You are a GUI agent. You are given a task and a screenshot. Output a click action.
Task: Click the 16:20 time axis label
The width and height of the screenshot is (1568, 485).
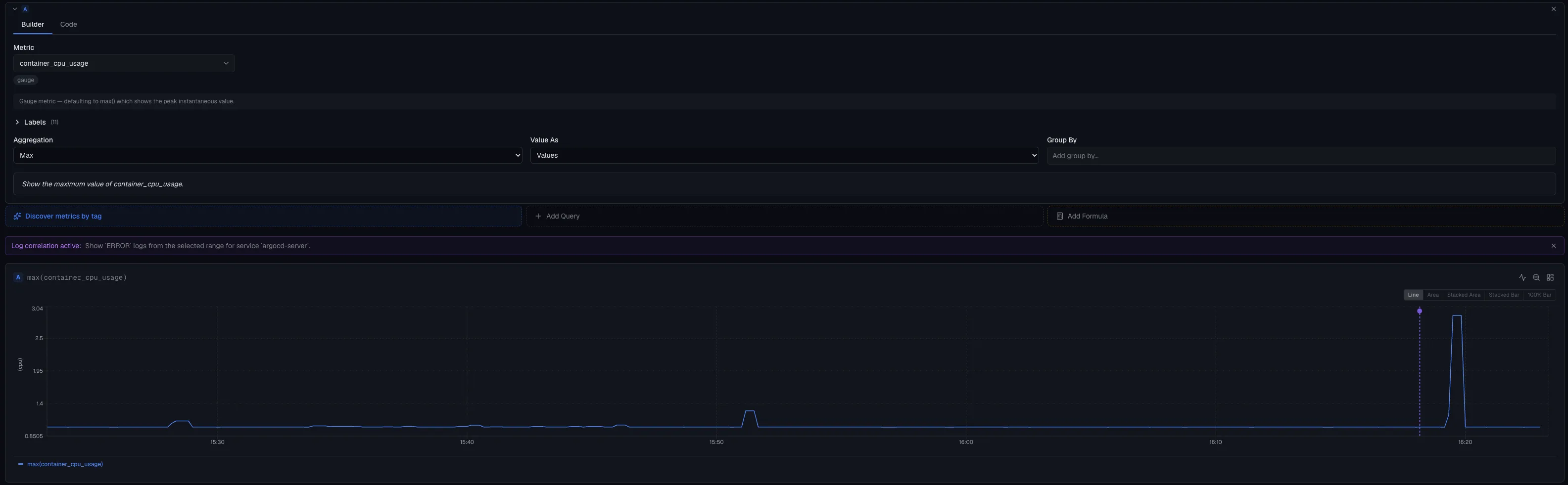click(x=1465, y=442)
